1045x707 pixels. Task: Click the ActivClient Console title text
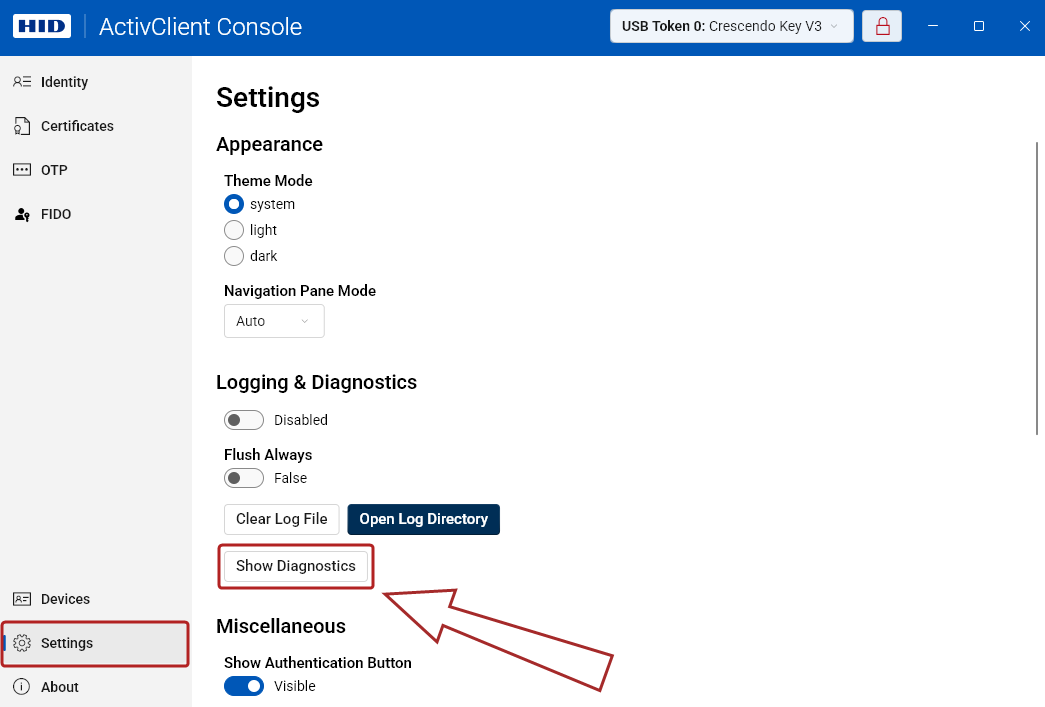201,27
